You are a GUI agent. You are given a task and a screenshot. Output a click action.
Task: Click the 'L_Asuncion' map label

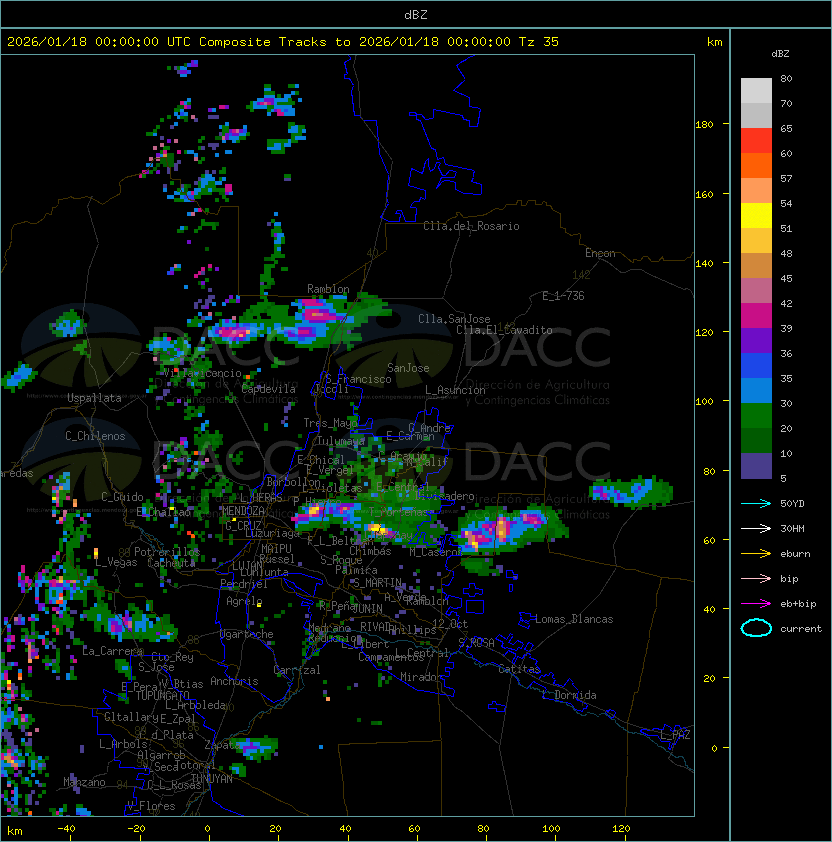coord(455,390)
